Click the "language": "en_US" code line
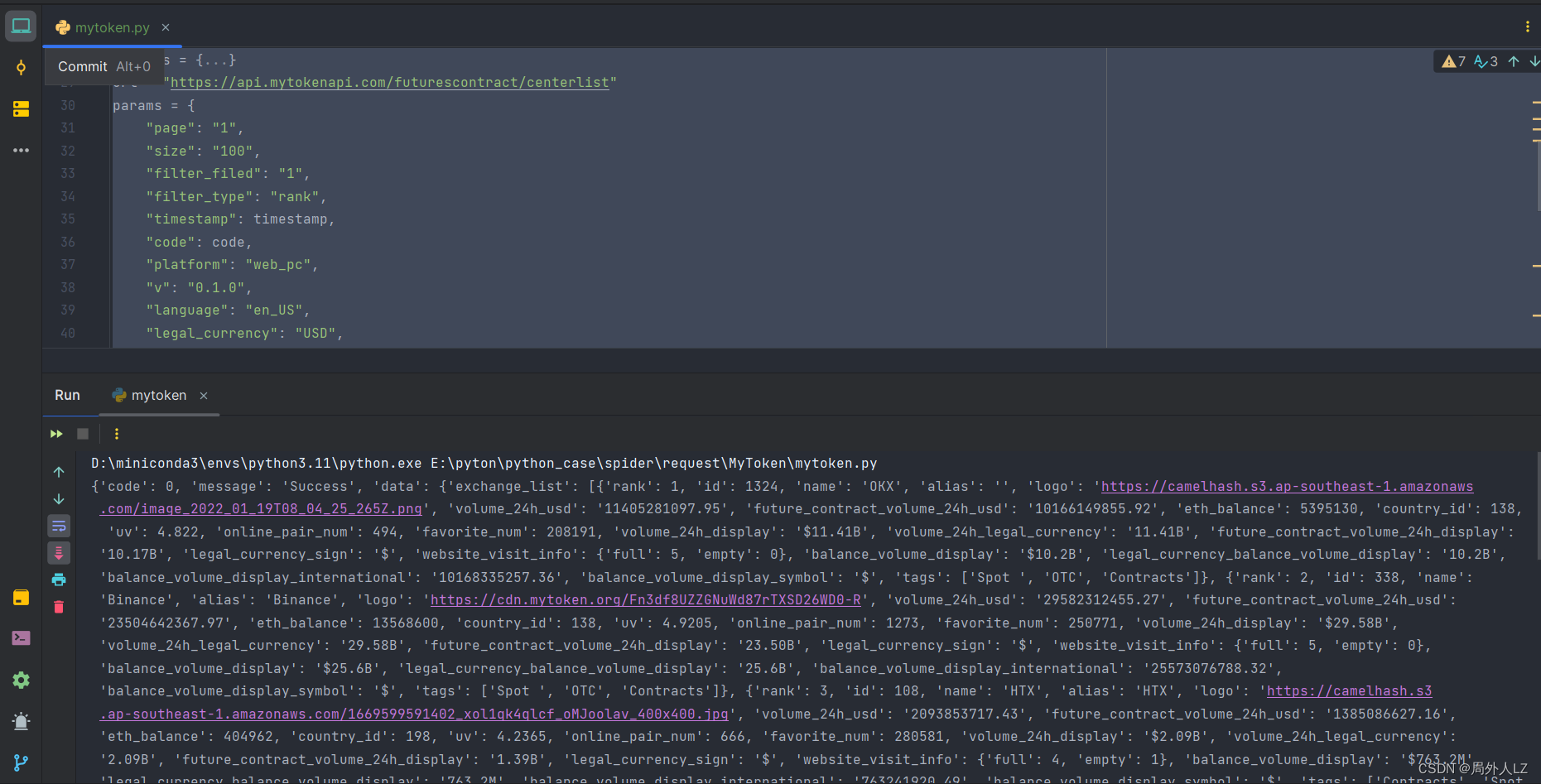 (228, 310)
